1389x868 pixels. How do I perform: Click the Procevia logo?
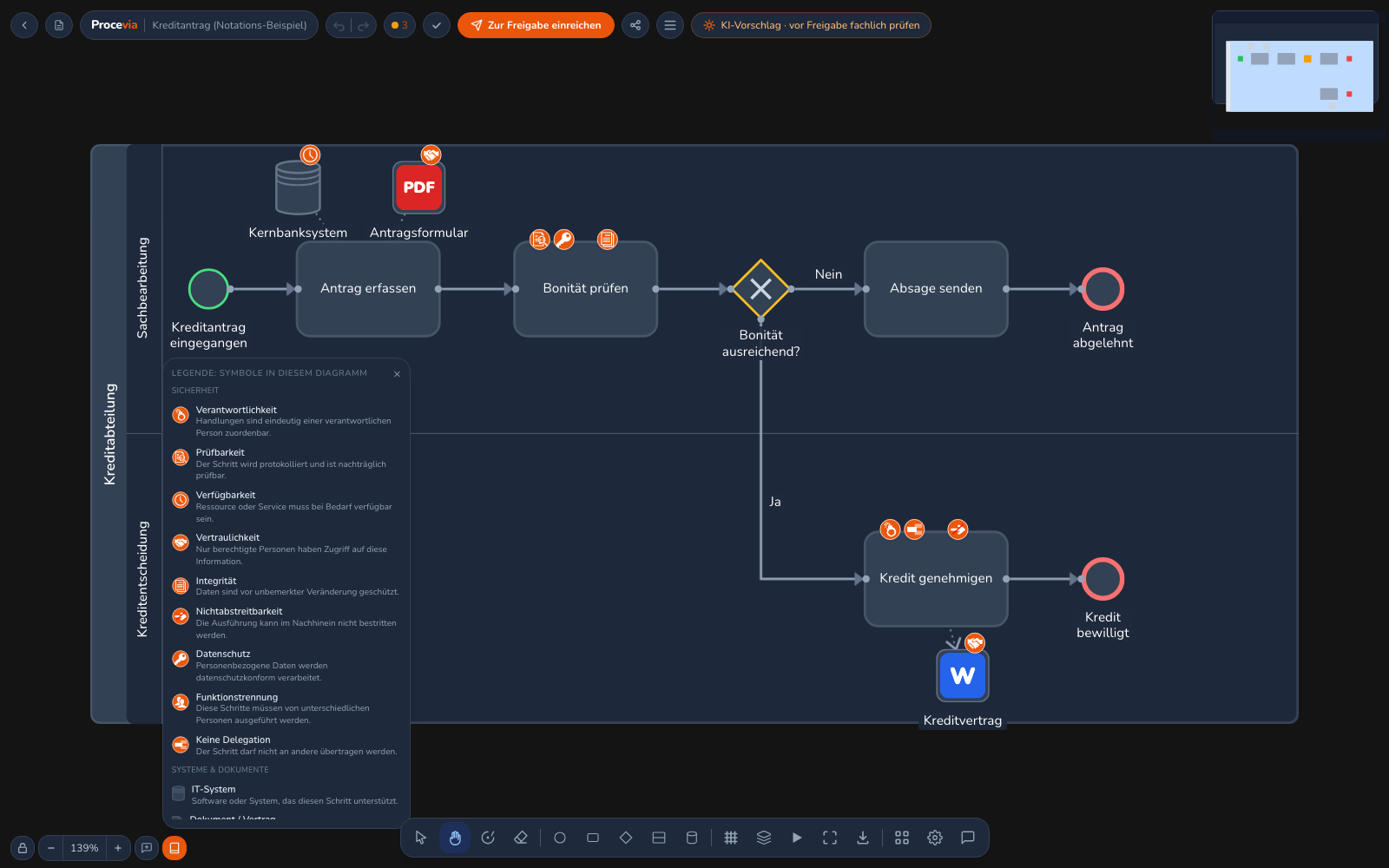click(114, 25)
